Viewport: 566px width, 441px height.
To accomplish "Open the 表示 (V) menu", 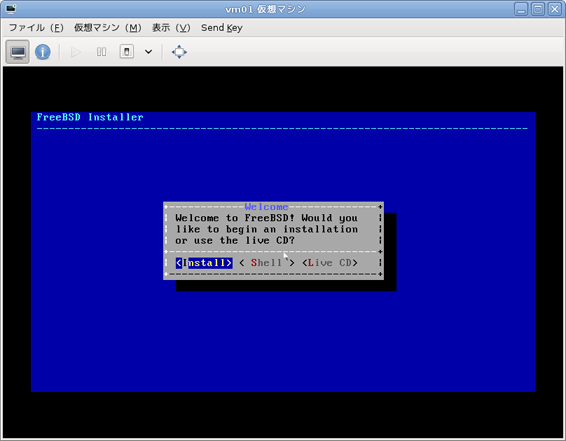I will tap(171, 28).
